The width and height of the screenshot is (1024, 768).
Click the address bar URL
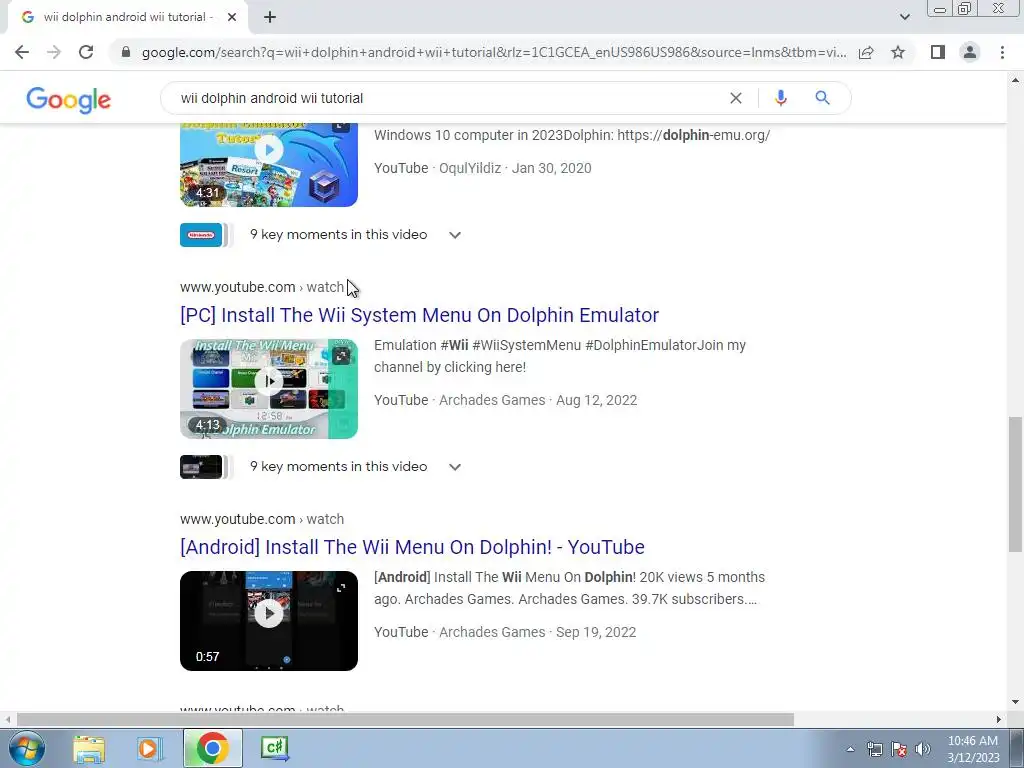pos(494,52)
